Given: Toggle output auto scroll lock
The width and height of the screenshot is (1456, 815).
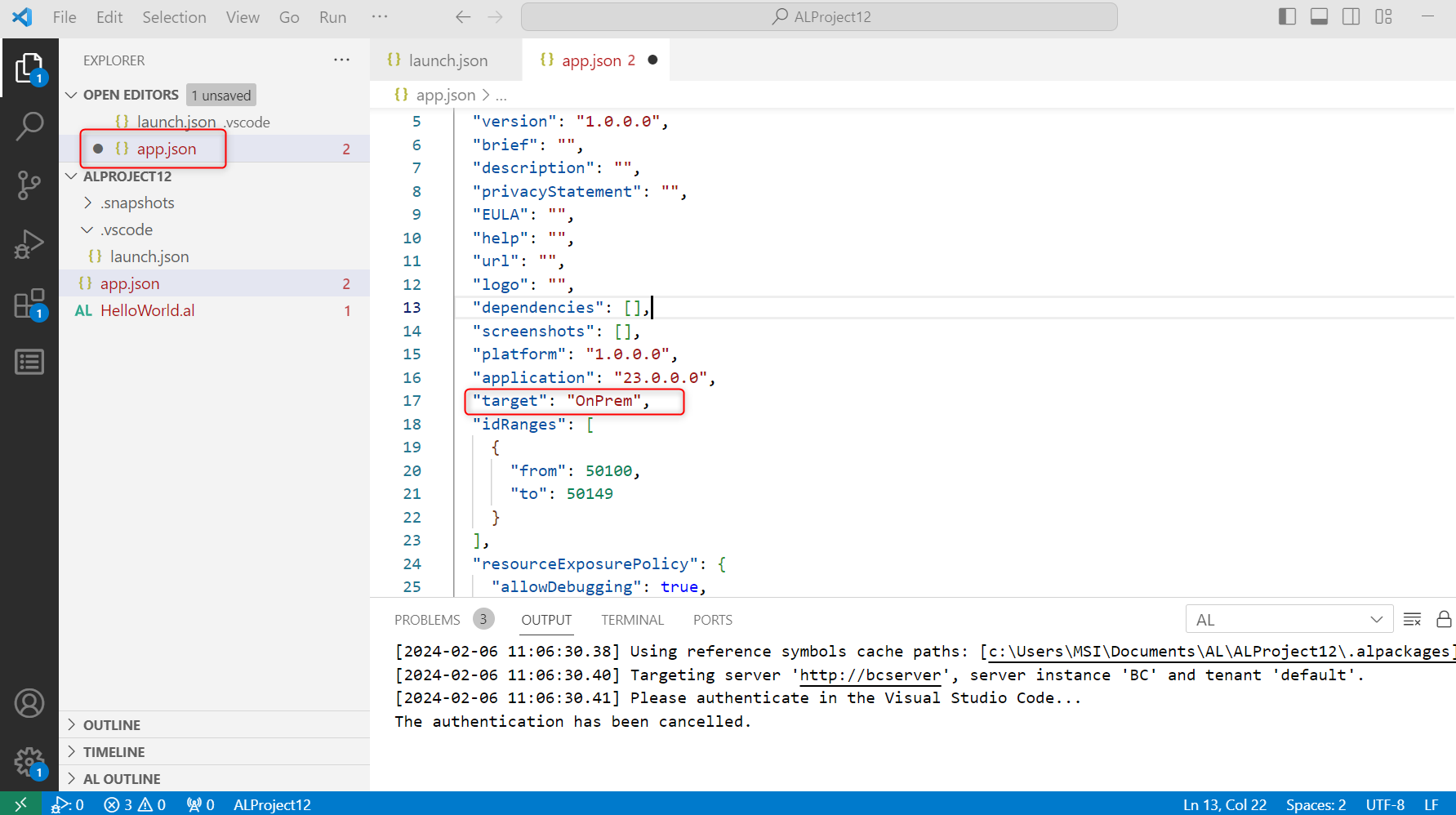Looking at the screenshot, I should [x=1444, y=620].
